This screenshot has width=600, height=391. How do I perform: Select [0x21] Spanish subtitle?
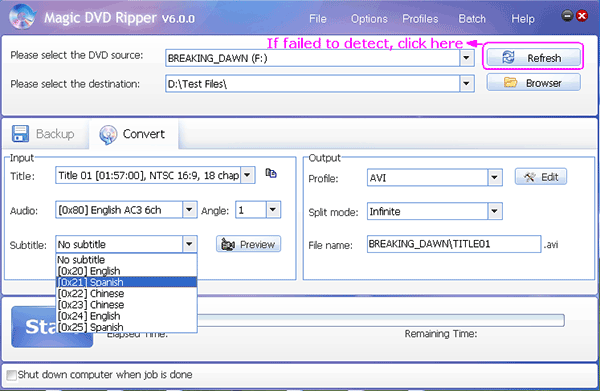point(126,282)
